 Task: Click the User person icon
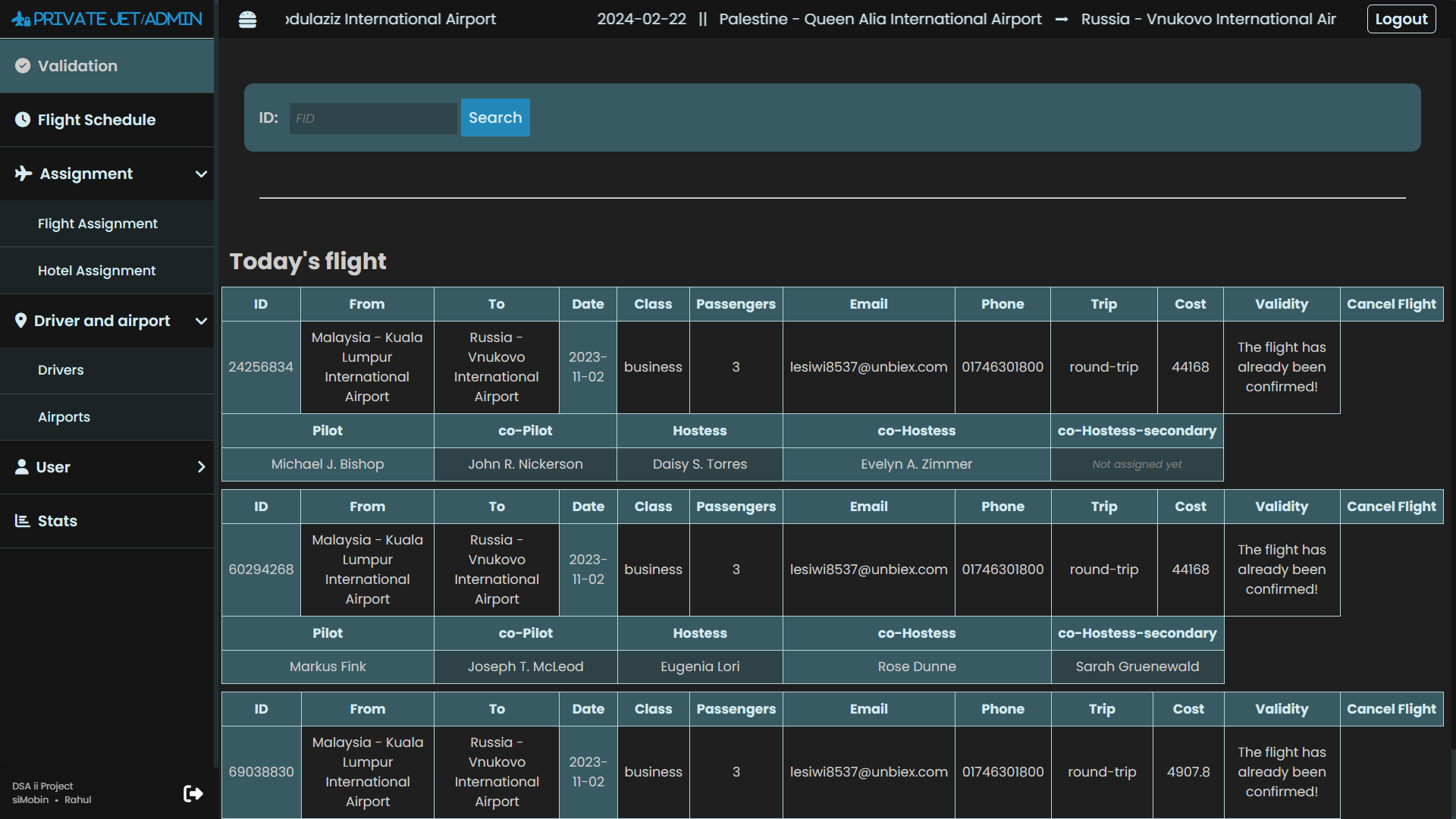pyautogui.click(x=22, y=467)
